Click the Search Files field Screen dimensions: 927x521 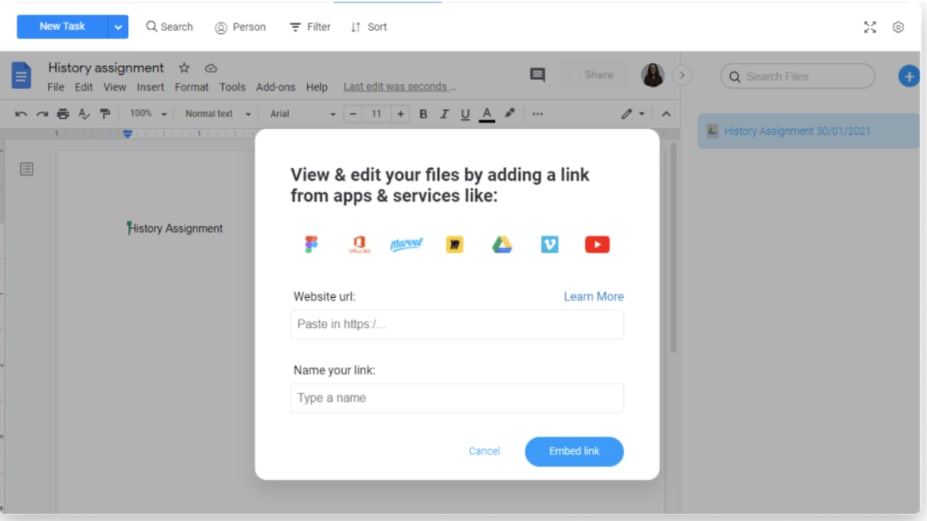[798, 76]
